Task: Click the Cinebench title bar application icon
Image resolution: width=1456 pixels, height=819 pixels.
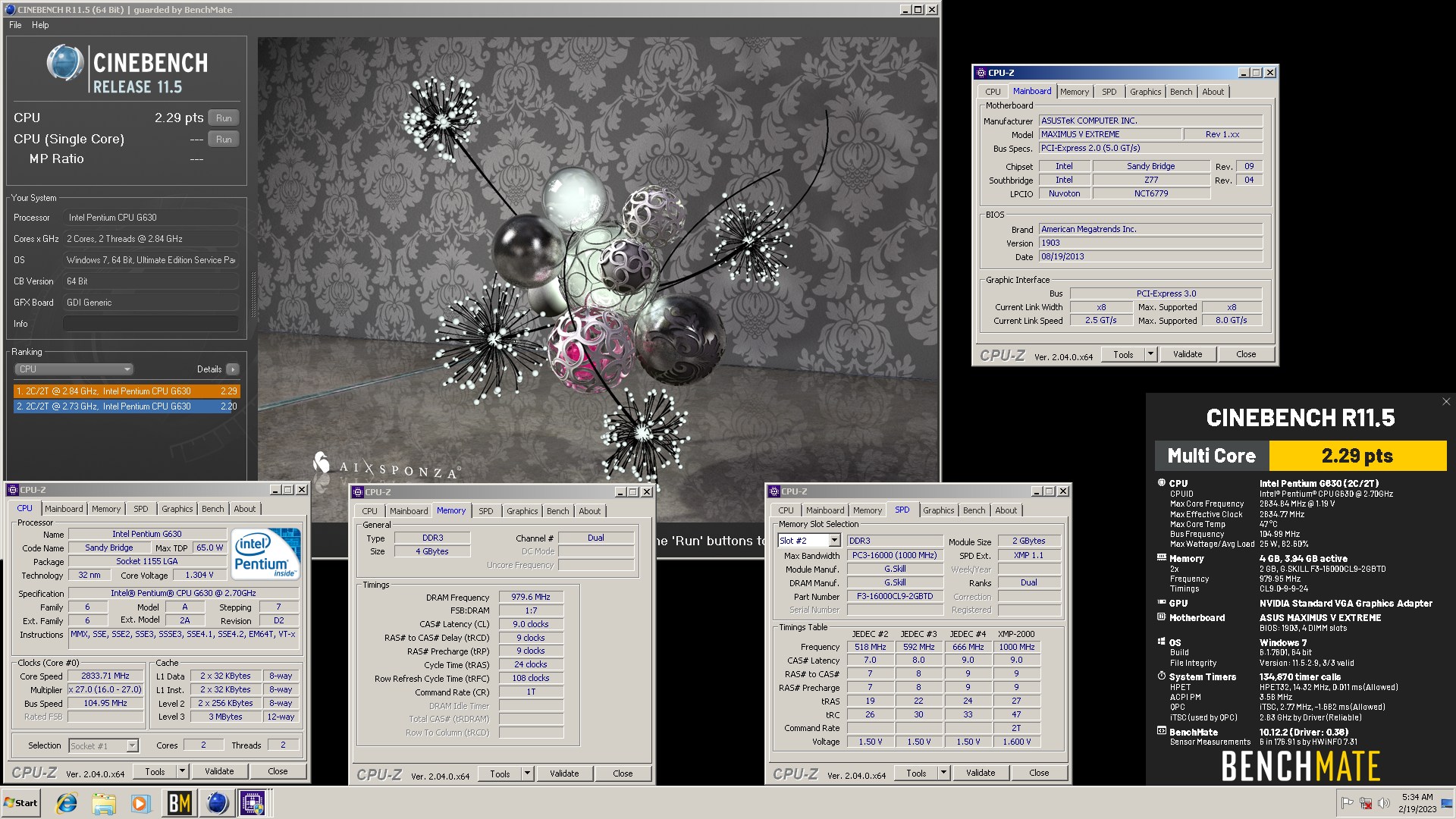Action: point(11,10)
